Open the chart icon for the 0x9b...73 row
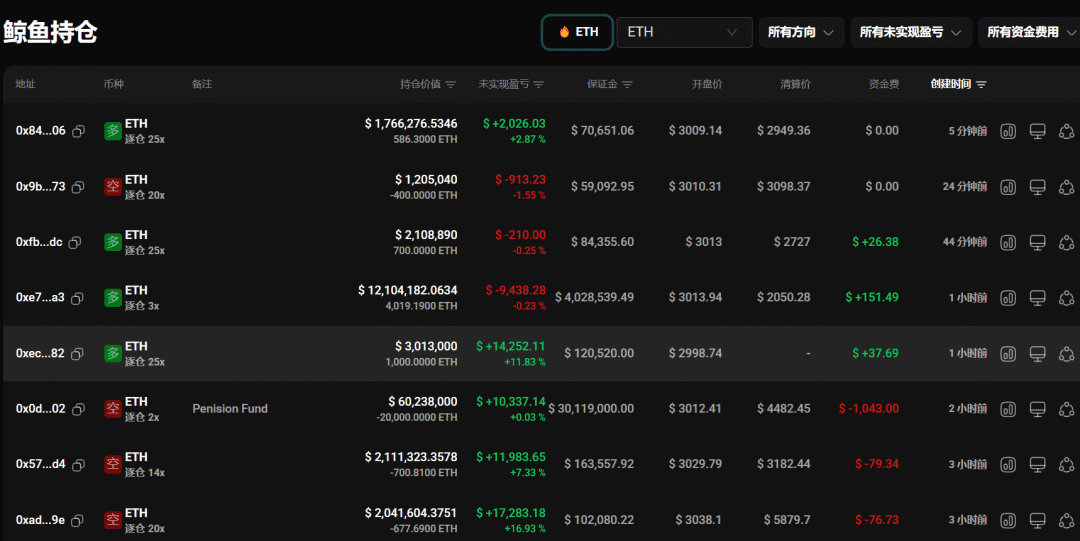The image size is (1080, 541). click(x=1008, y=187)
